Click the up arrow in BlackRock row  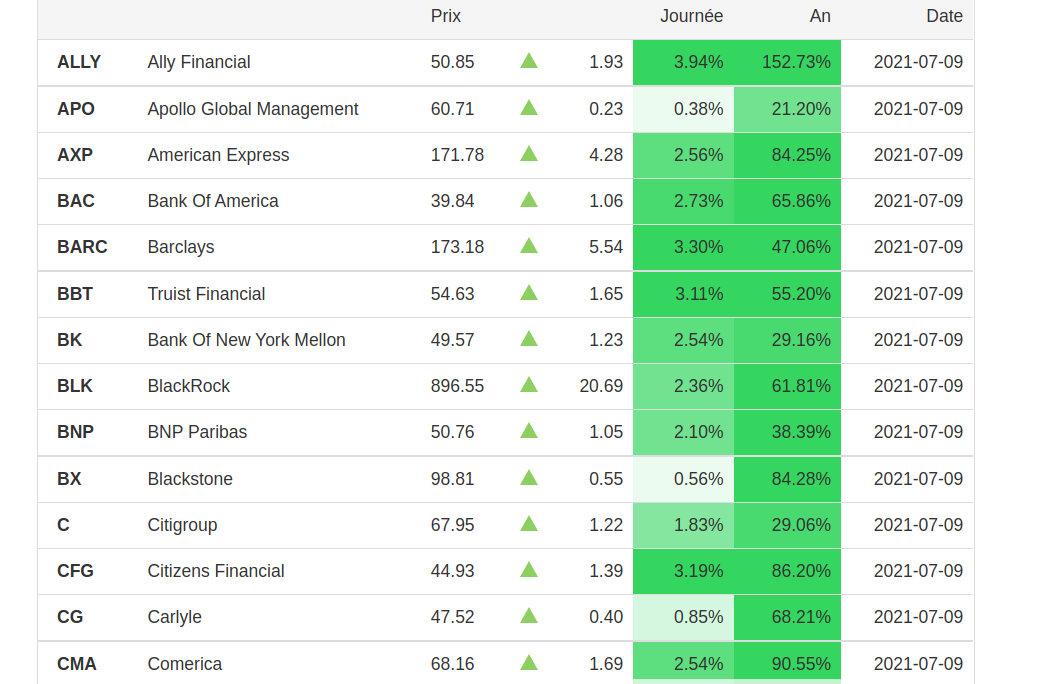tap(529, 385)
